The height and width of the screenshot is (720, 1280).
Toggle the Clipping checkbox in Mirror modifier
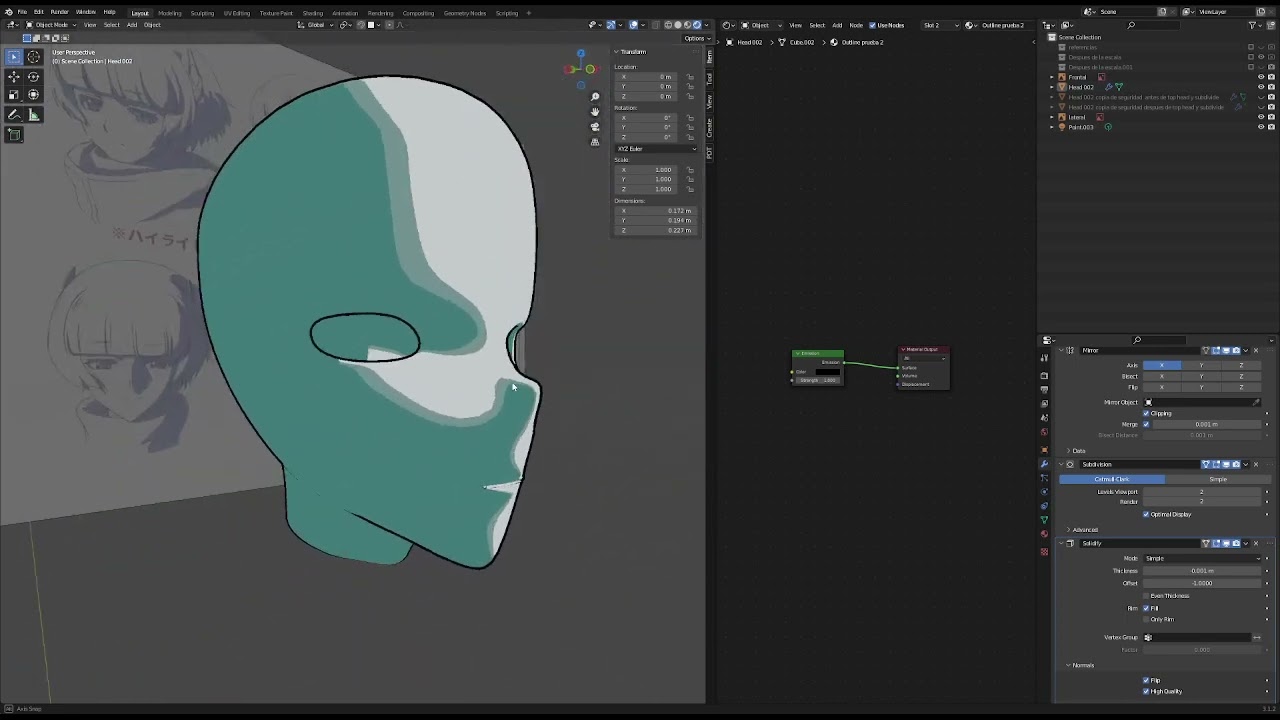[1148, 413]
